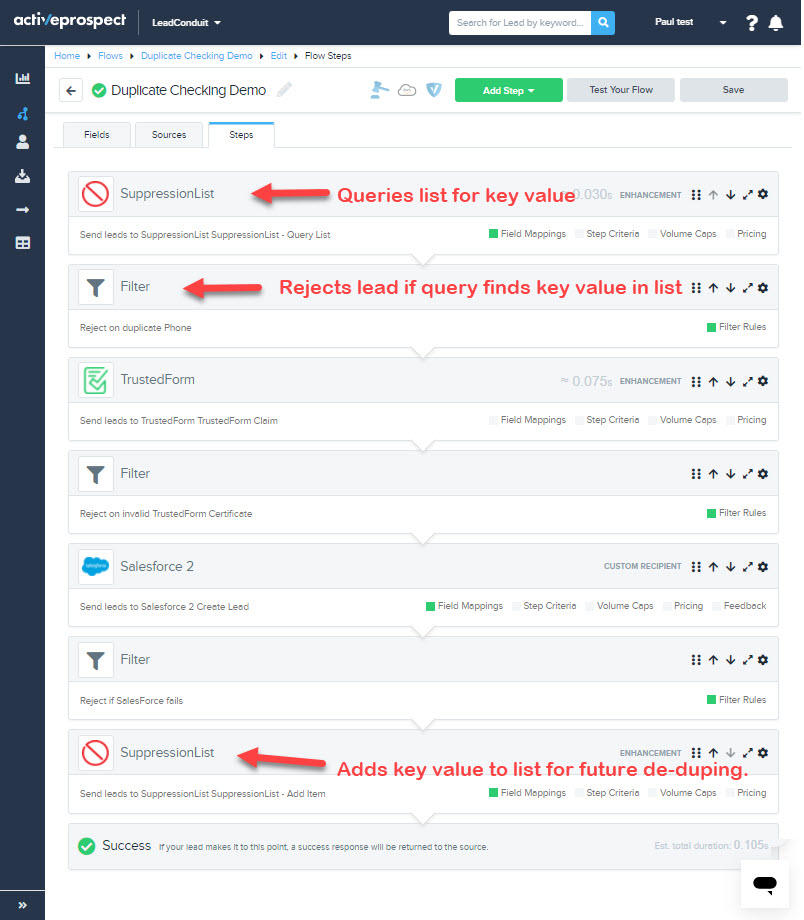Click 'Reject on invalid TrustedForm Certificate' text

coord(166,514)
